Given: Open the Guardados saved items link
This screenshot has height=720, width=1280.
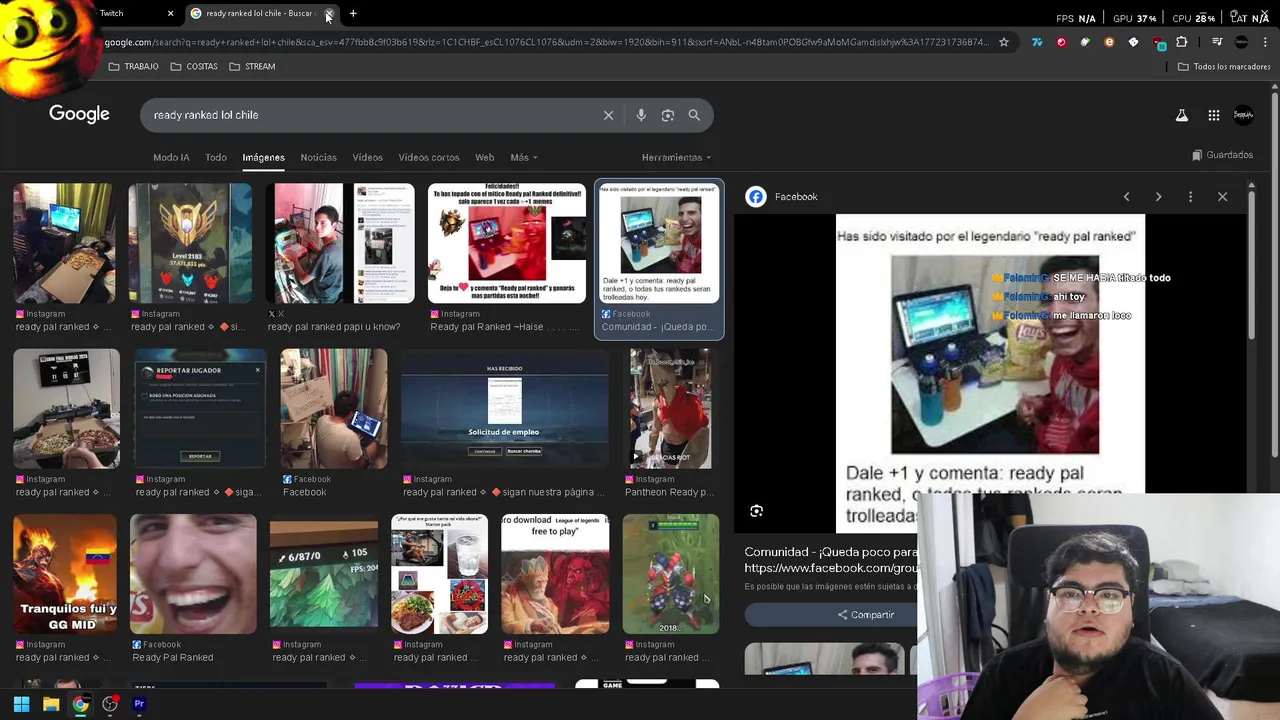Looking at the screenshot, I should [1222, 155].
